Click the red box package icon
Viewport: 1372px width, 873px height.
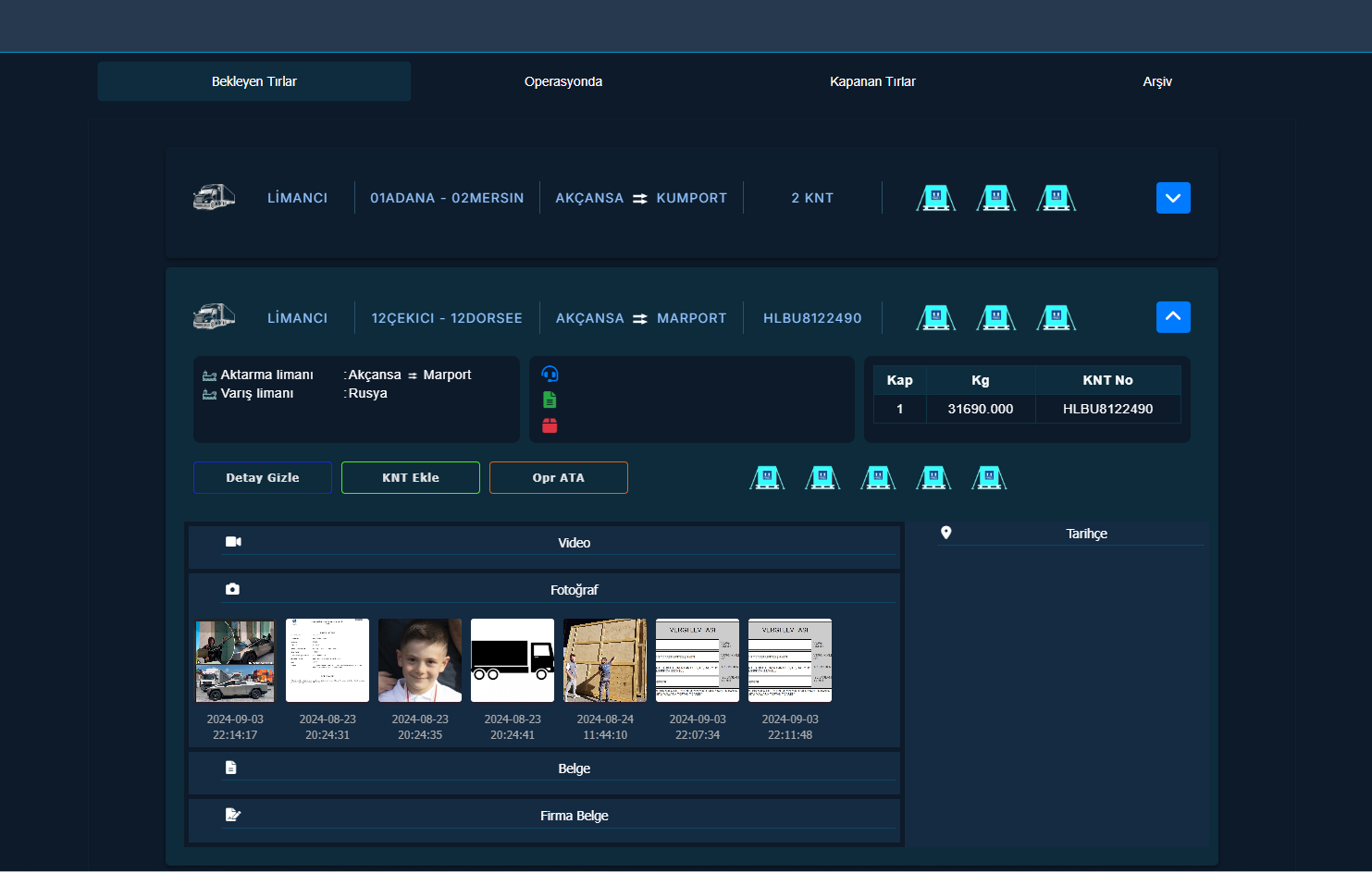point(550,425)
